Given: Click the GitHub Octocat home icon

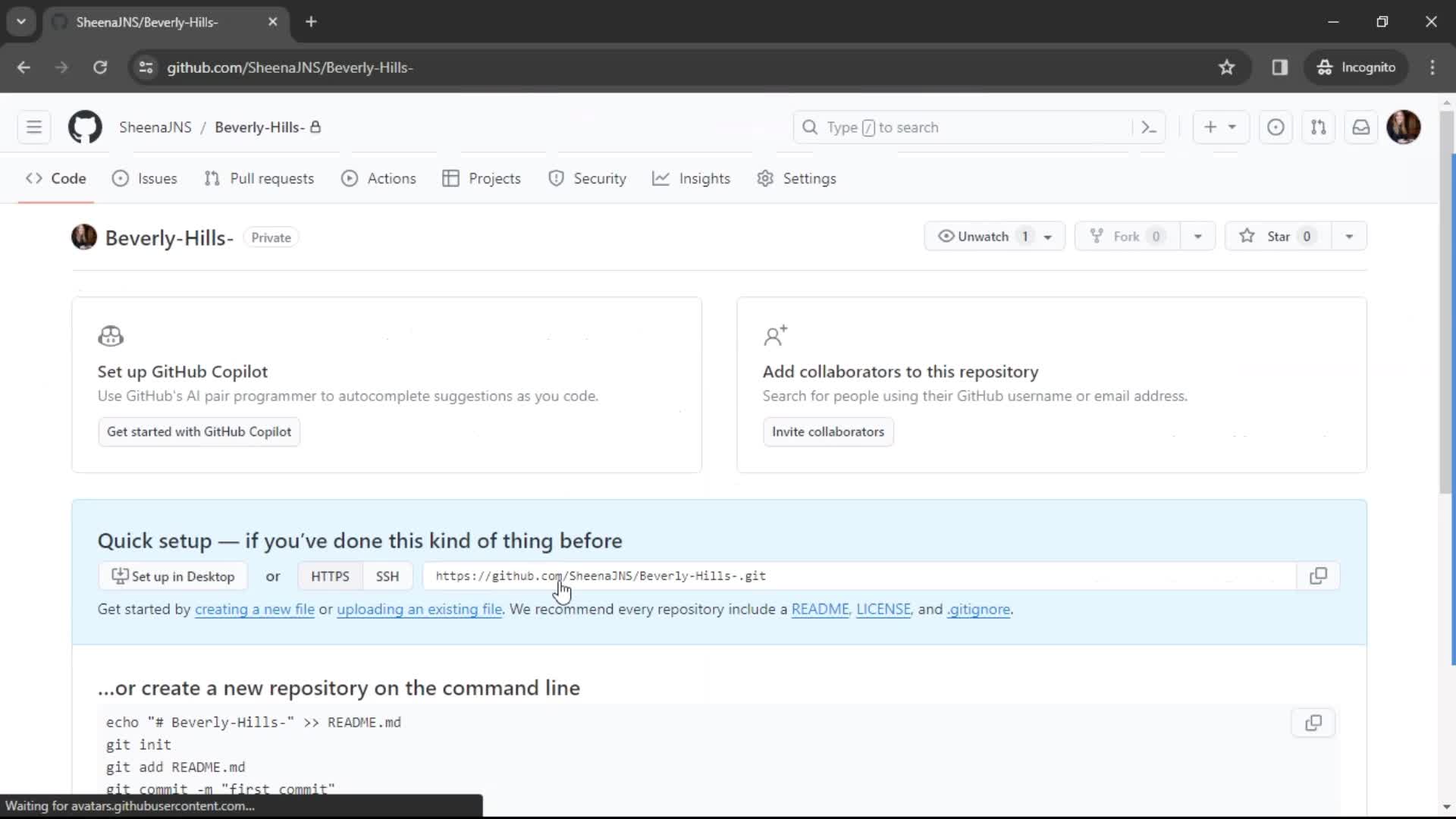Looking at the screenshot, I should pyautogui.click(x=85, y=127).
